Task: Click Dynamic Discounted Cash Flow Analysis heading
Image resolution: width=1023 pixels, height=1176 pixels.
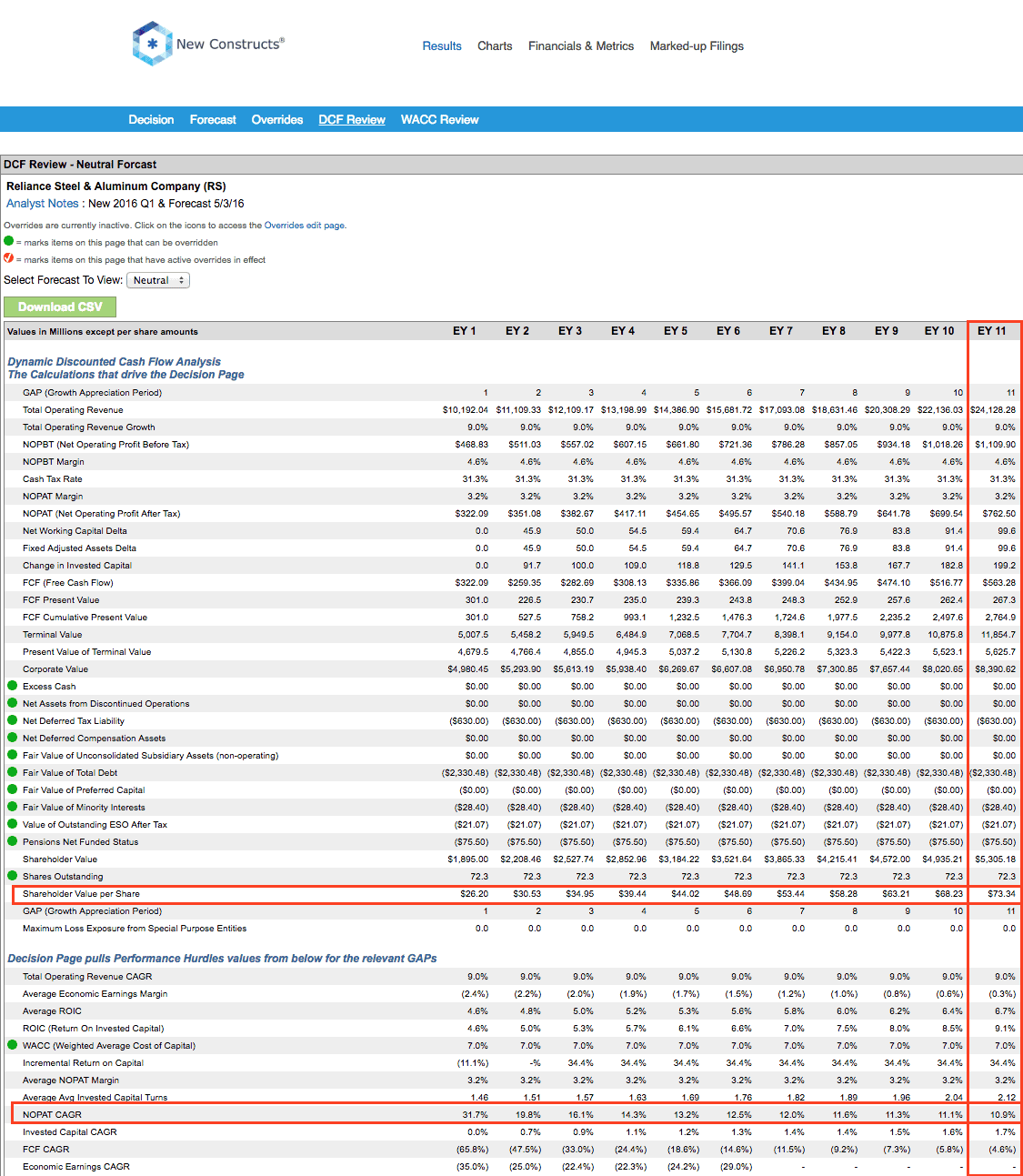Action: [115, 361]
